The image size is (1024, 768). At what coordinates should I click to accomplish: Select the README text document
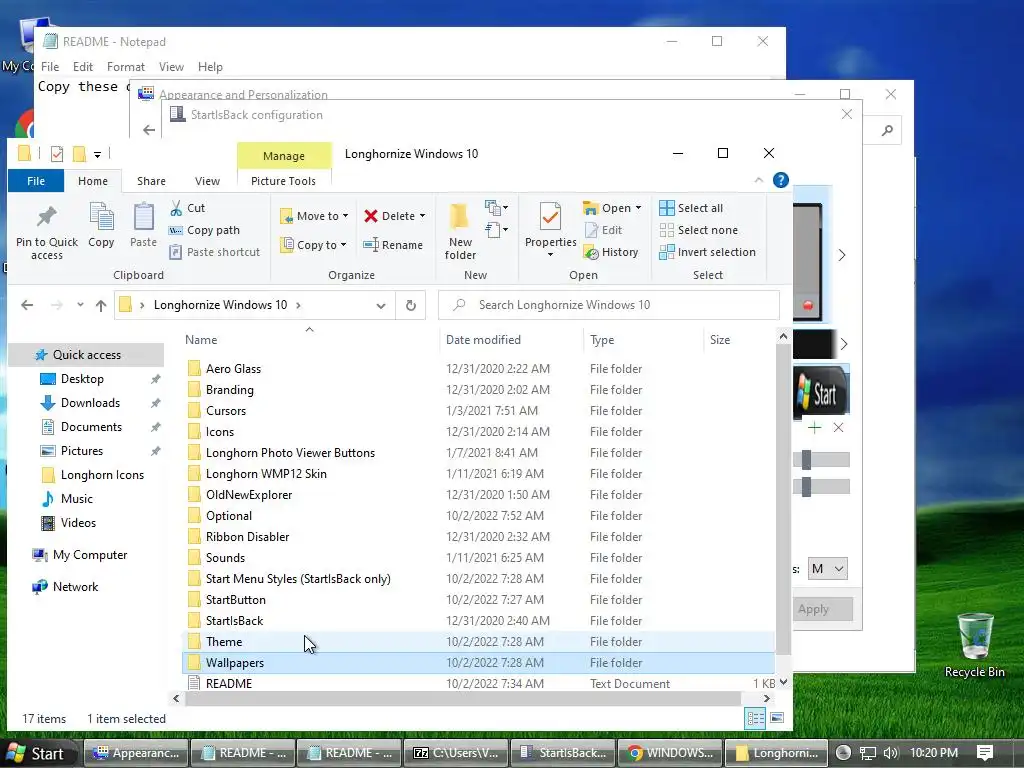478,683
